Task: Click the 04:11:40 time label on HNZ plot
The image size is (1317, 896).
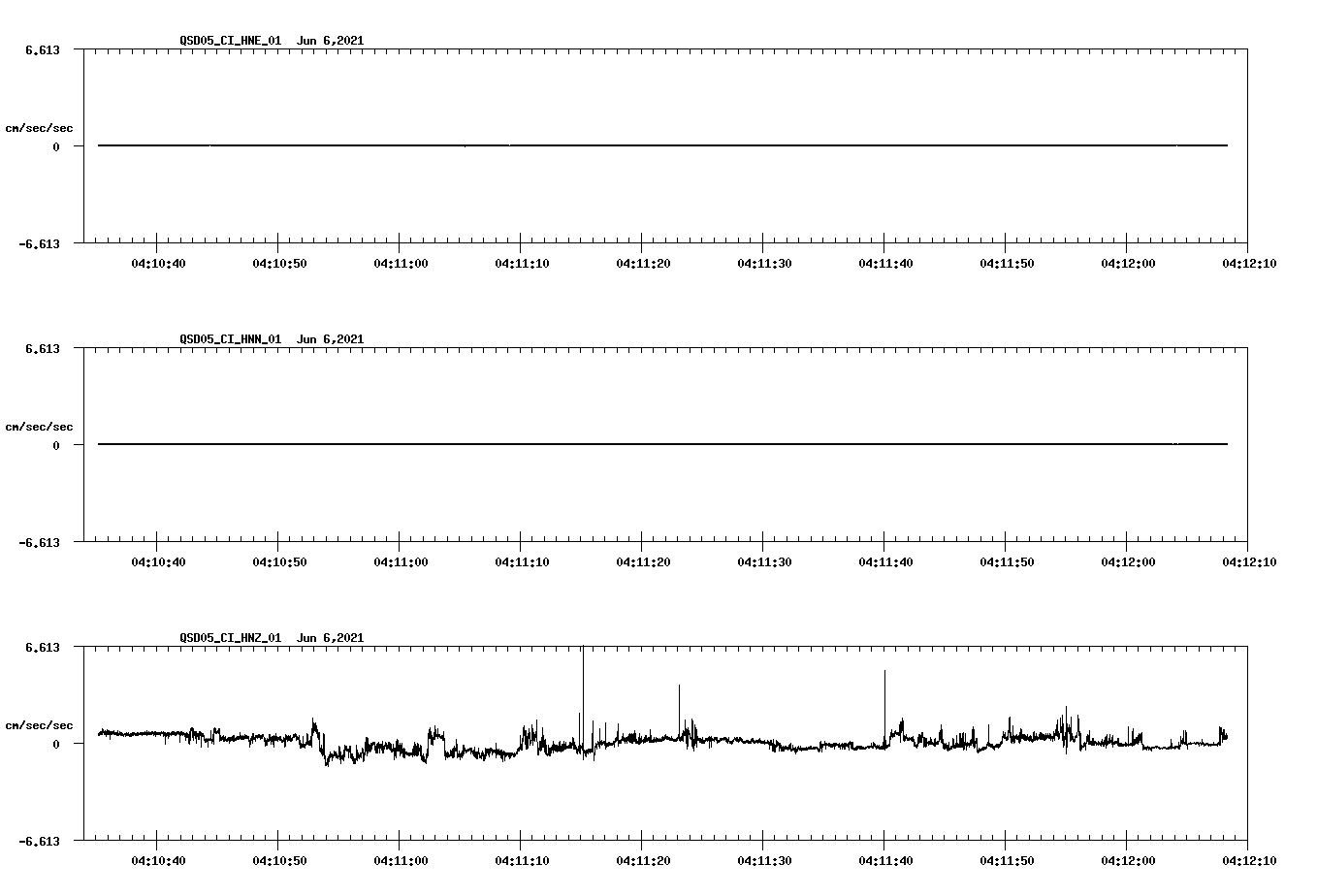Action: tap(885, 860)
